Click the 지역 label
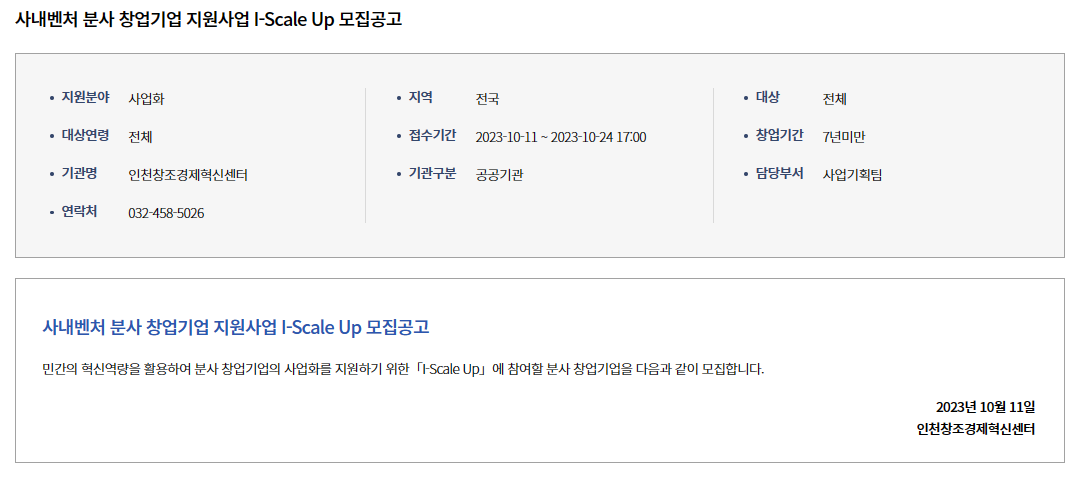1077x478 pixels. click(420, 98)
